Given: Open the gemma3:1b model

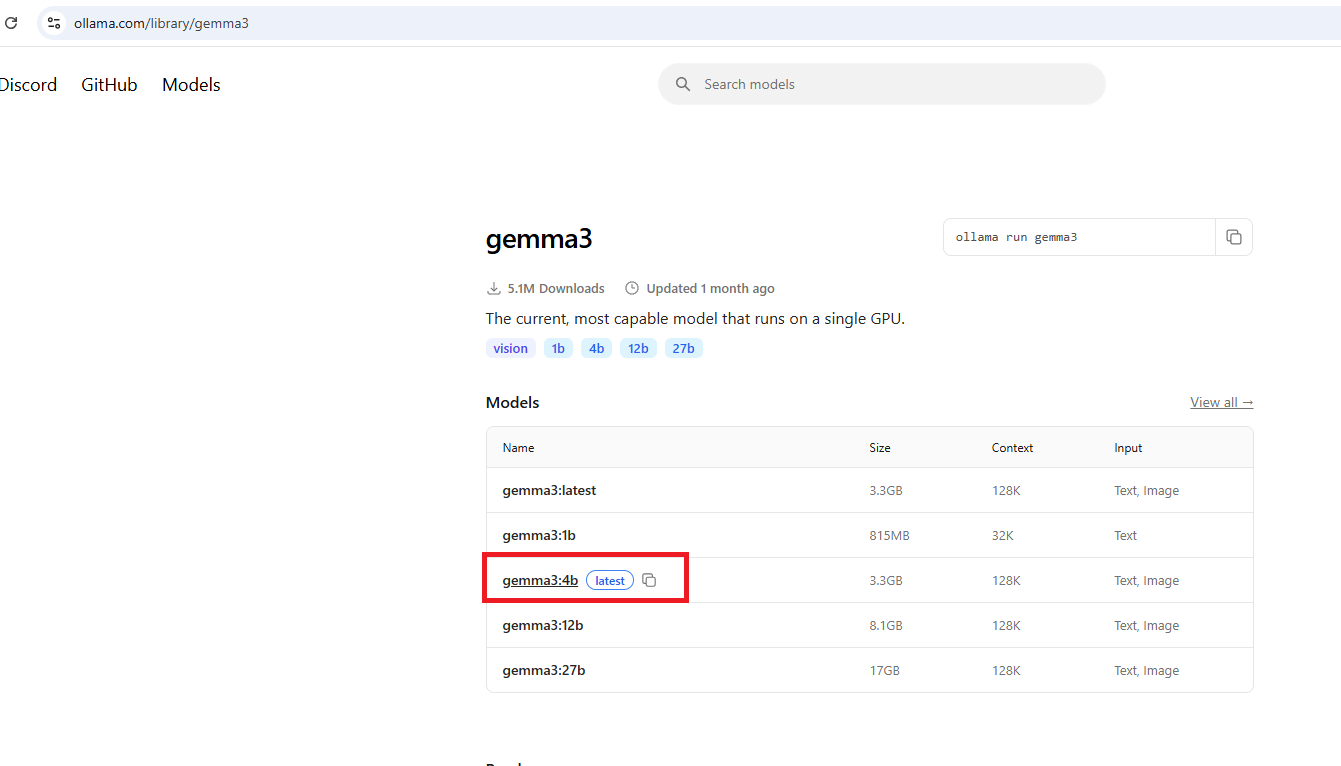Looking at the screenshot, I should click(x=539, y=535).
